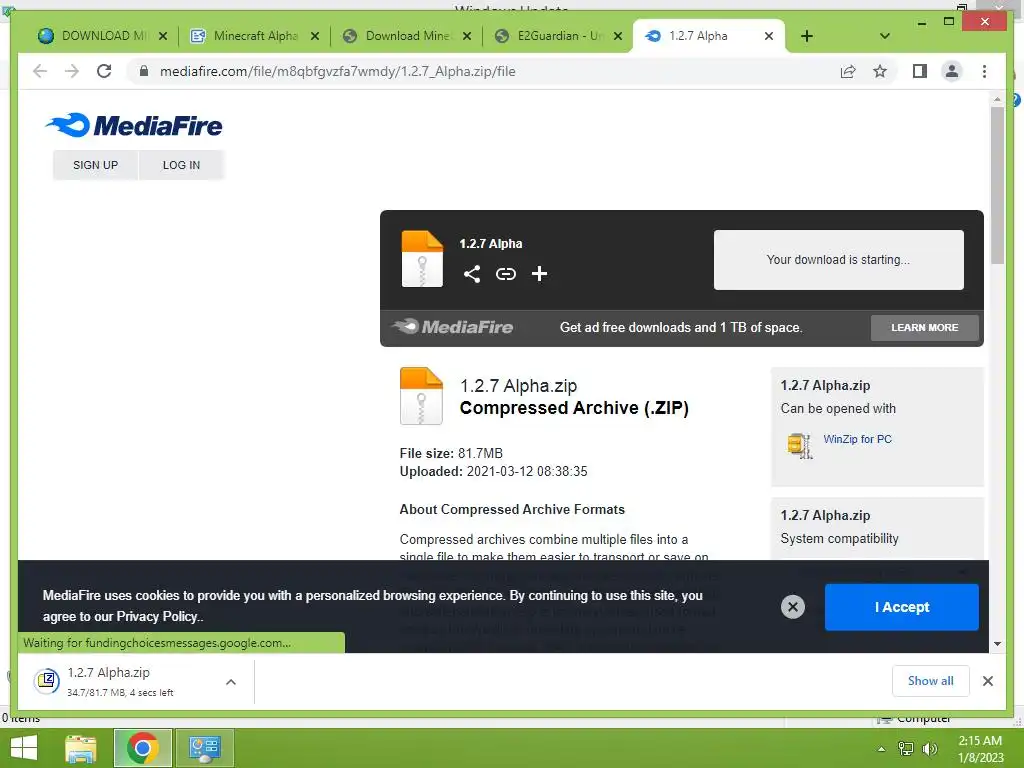Click zip icon beside Compressed Archive heading
The height and width of the screenshot is (768, 1024).
point(421,396)
